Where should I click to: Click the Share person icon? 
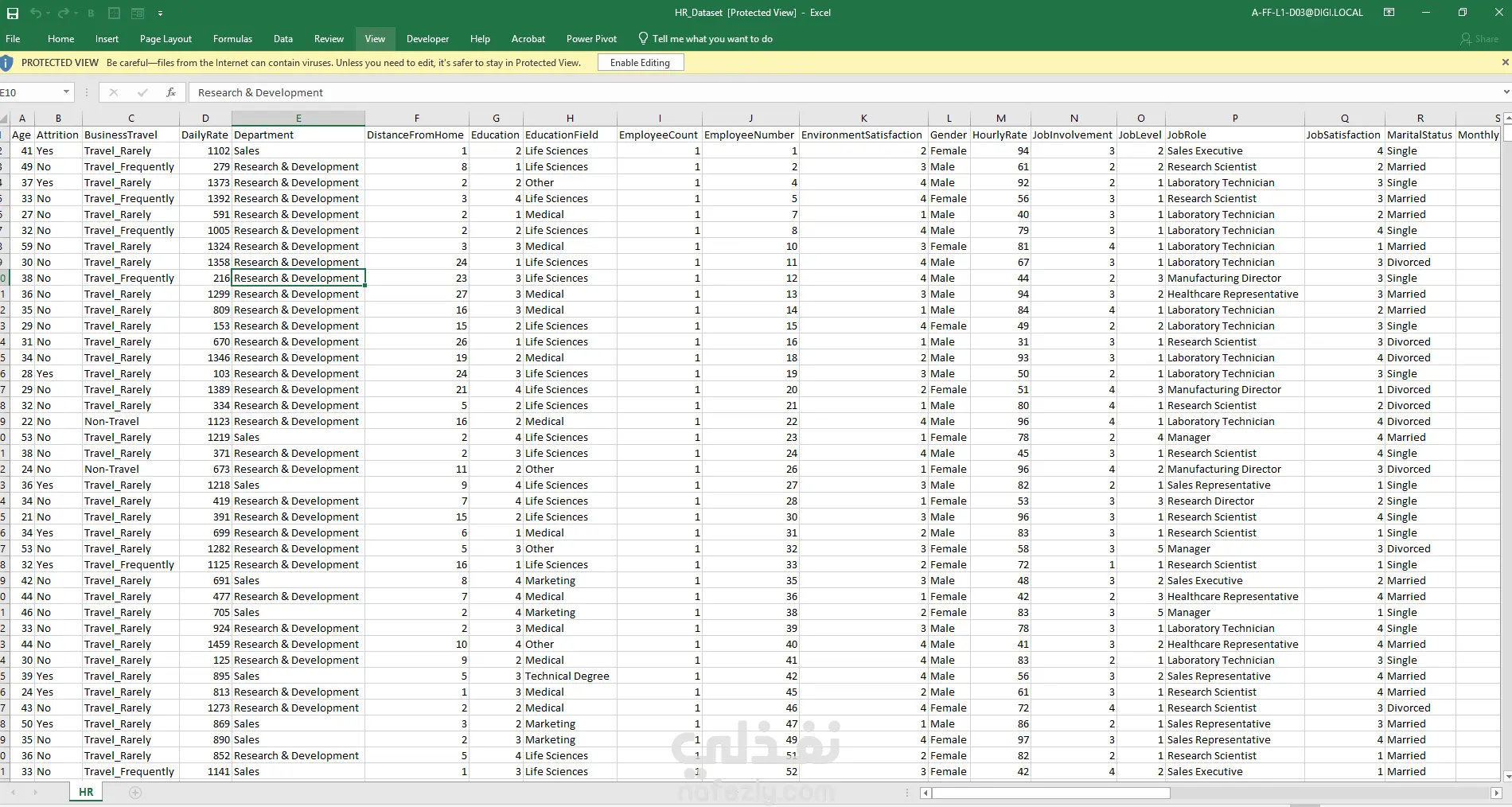click(x=1465, y=38)
